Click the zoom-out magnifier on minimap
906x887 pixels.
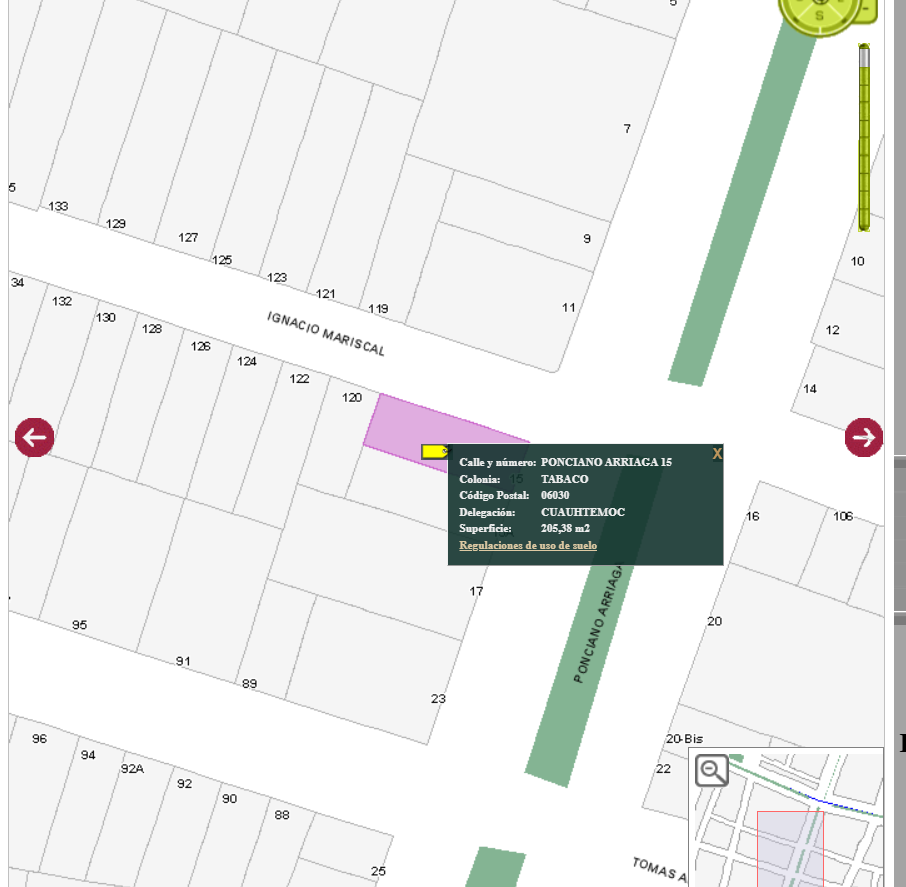tap(711, 770)
